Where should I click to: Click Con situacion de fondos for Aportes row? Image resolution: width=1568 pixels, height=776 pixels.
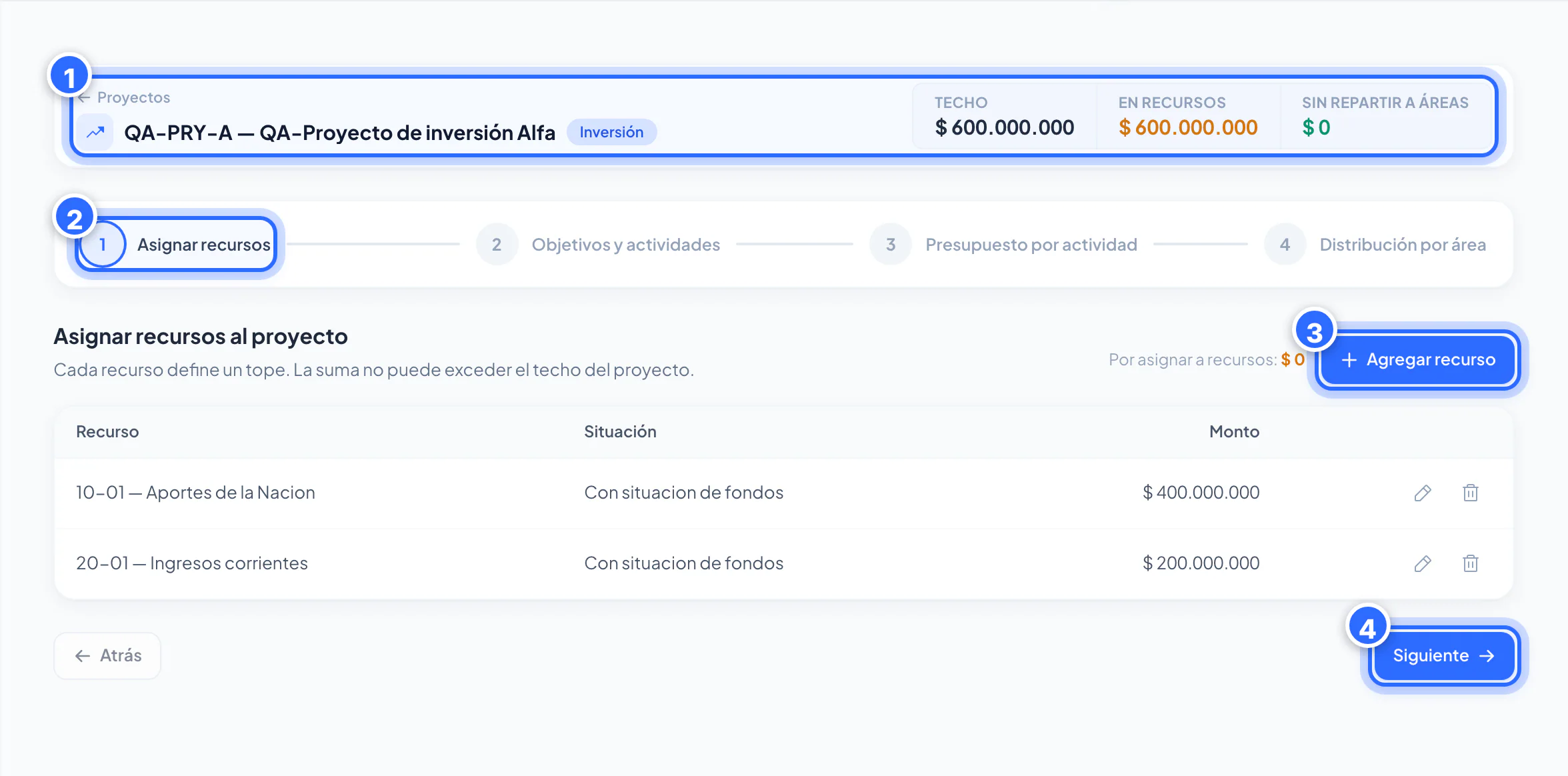tap(683, 493)
